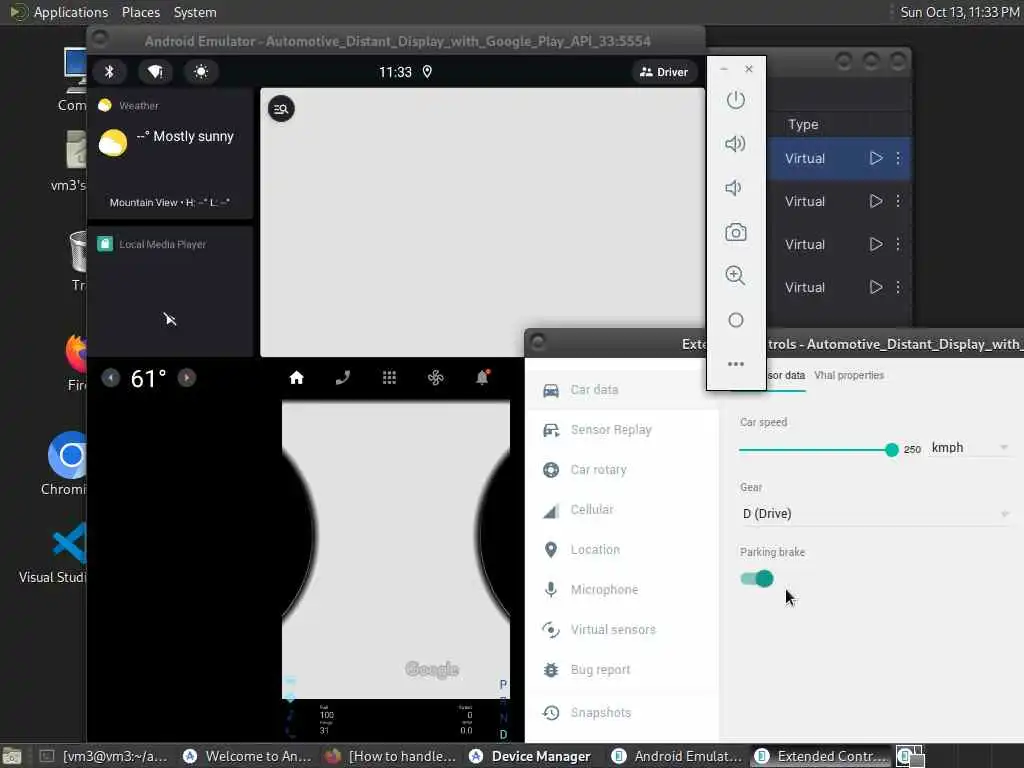Toggle Bluetooth icon in emulator status bar

[110, 72]
